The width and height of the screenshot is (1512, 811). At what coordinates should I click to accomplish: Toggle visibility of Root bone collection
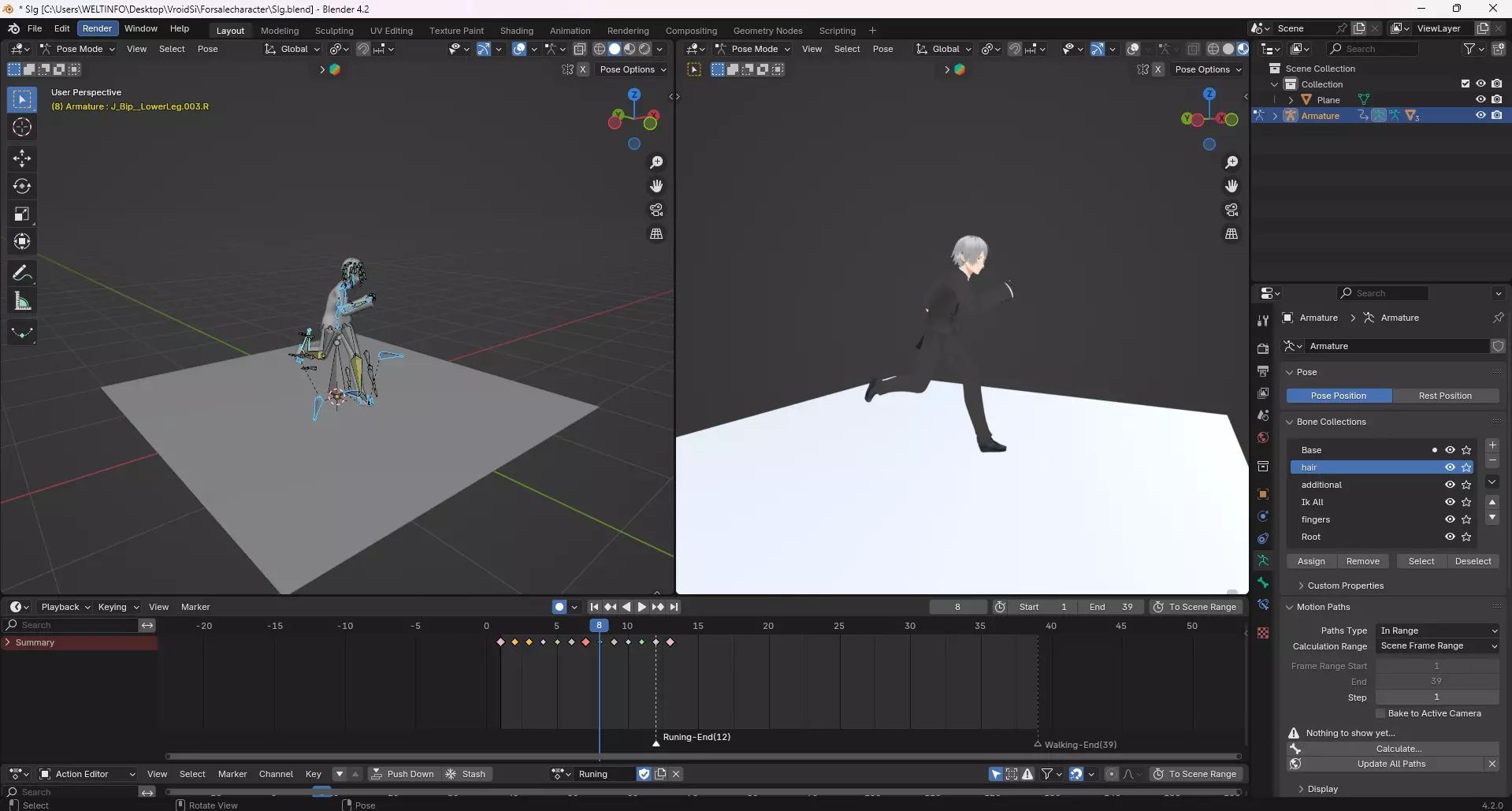(1450, 537)
